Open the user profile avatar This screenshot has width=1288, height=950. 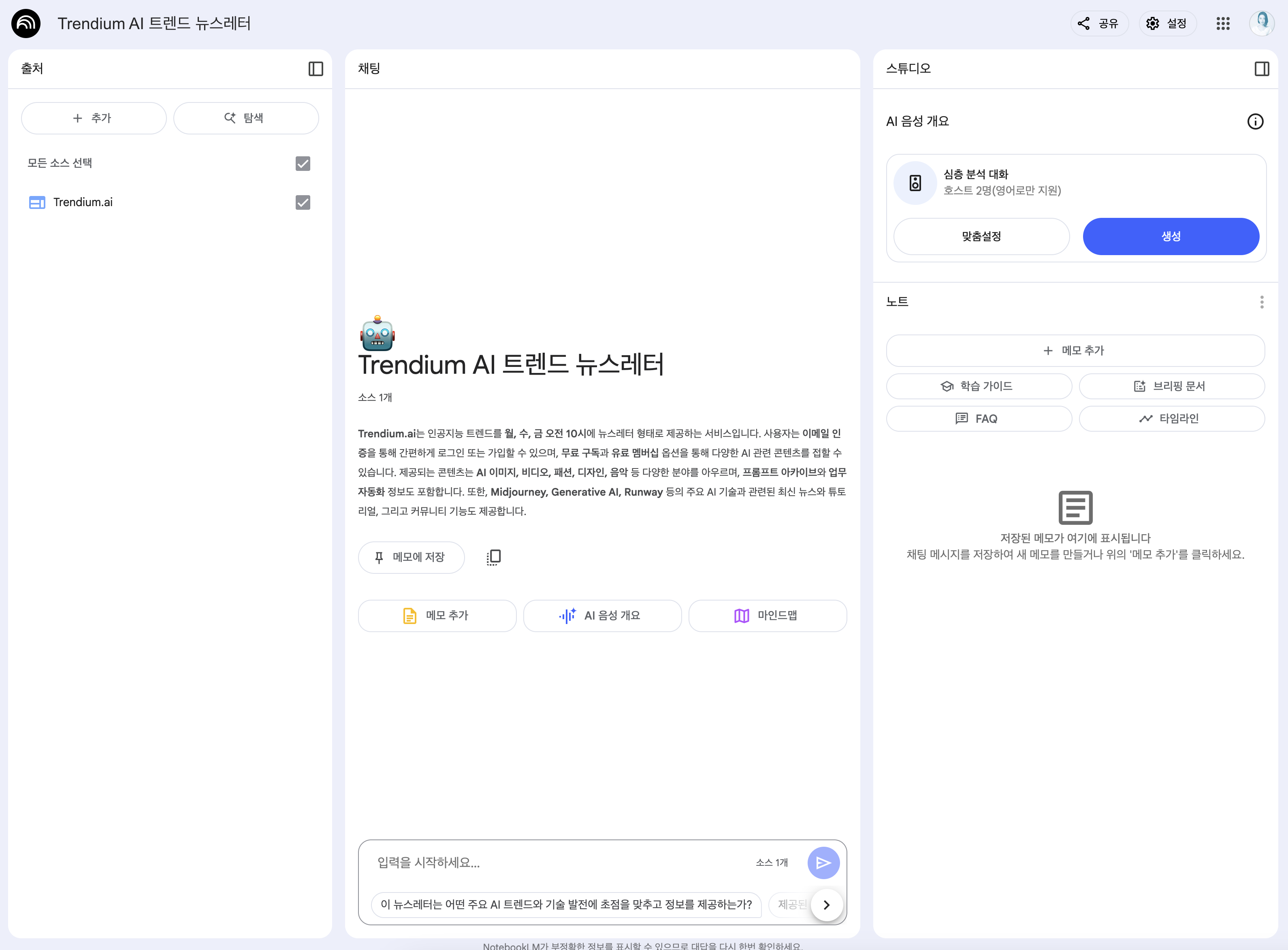1262,23
